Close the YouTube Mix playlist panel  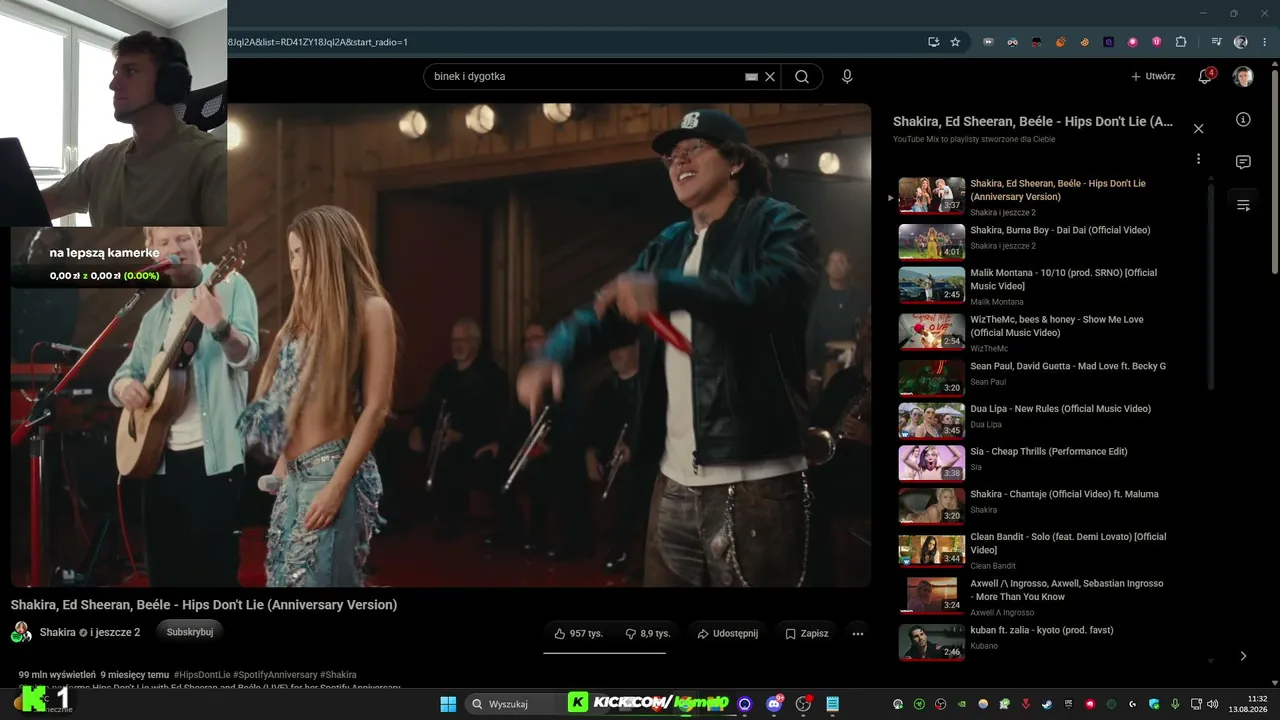(x=1198, y=128)
